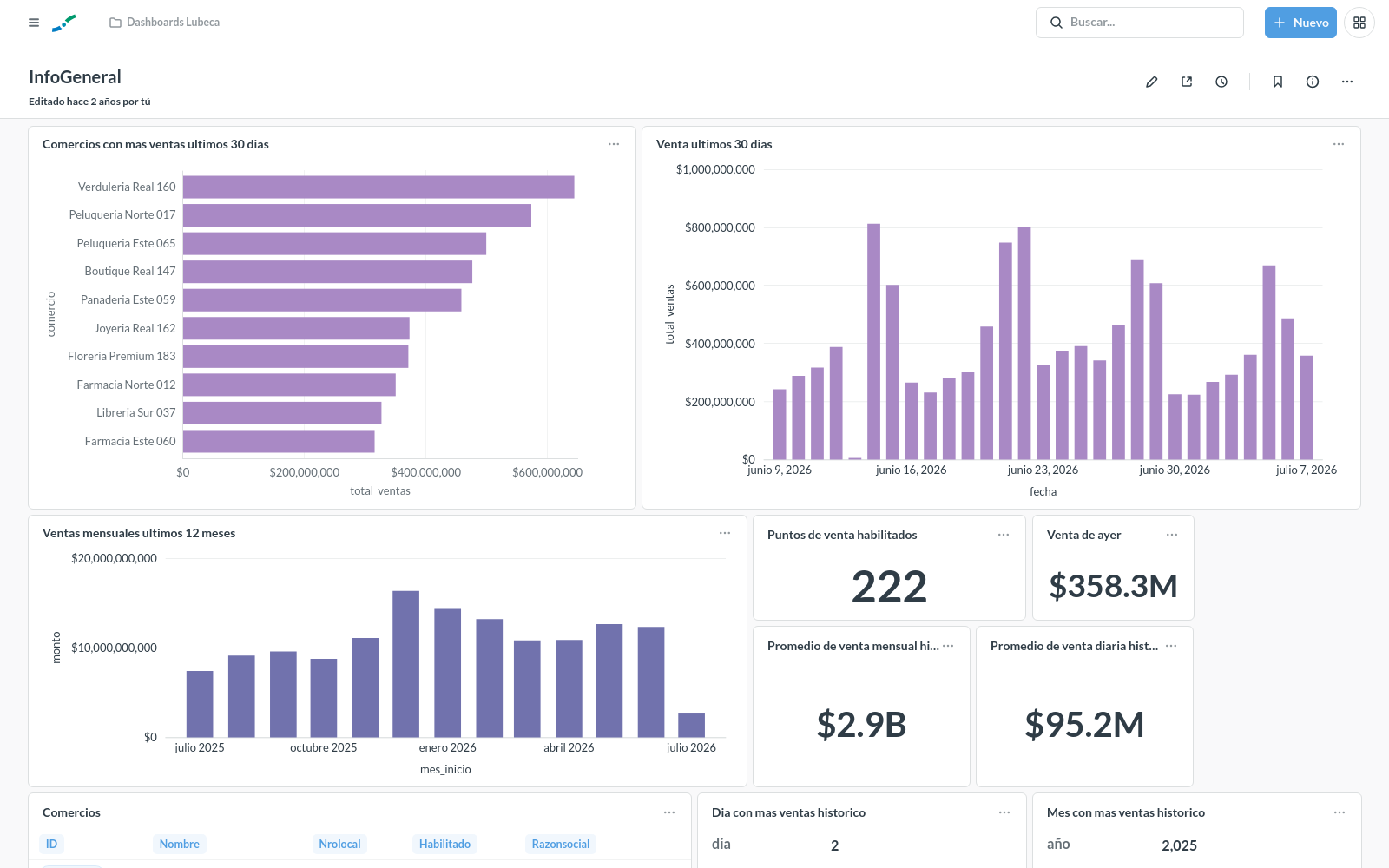Open menu of Comercios con mas ventas card

[614, 144]
